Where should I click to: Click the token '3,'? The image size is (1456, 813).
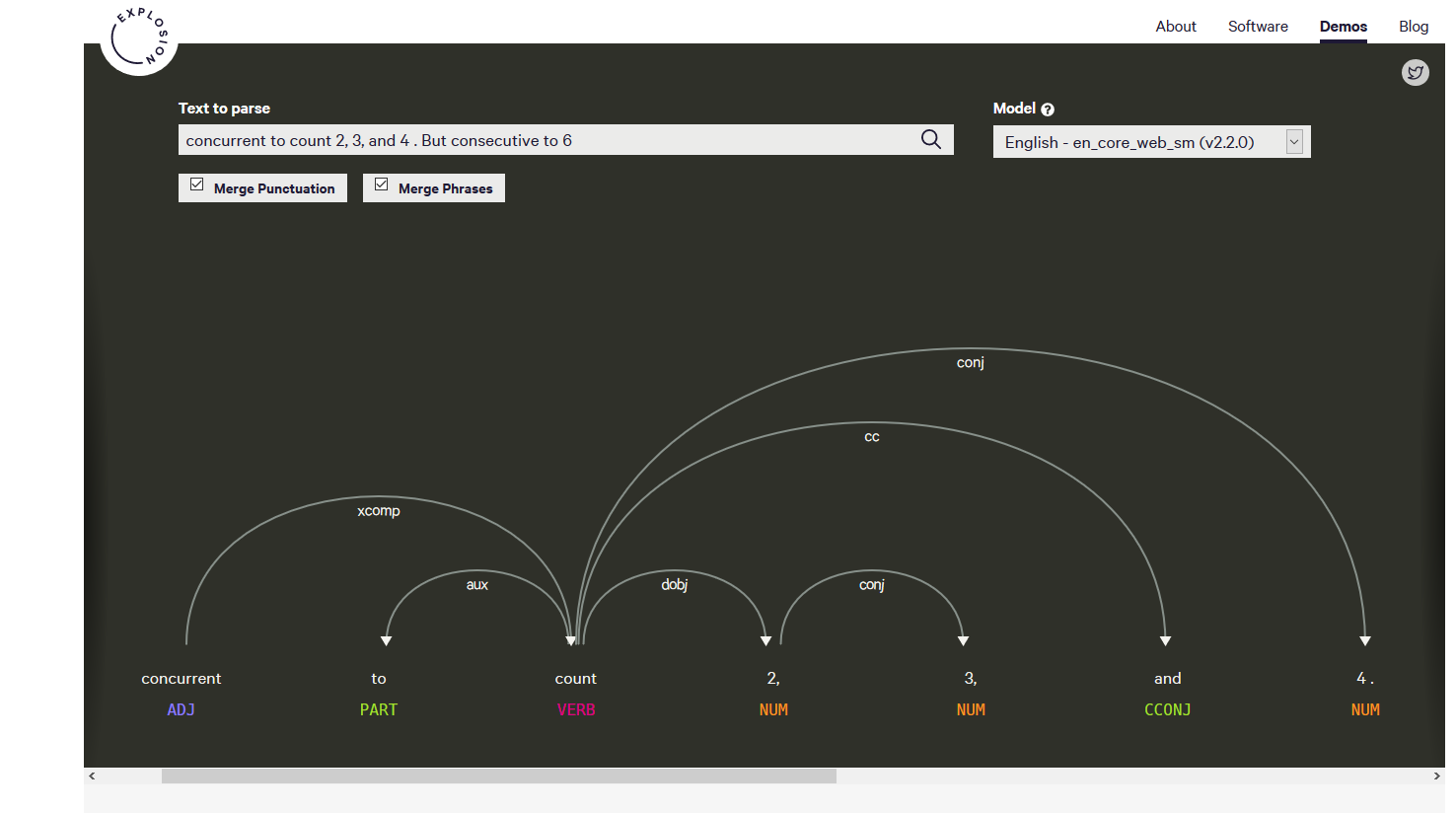(971, 679)
